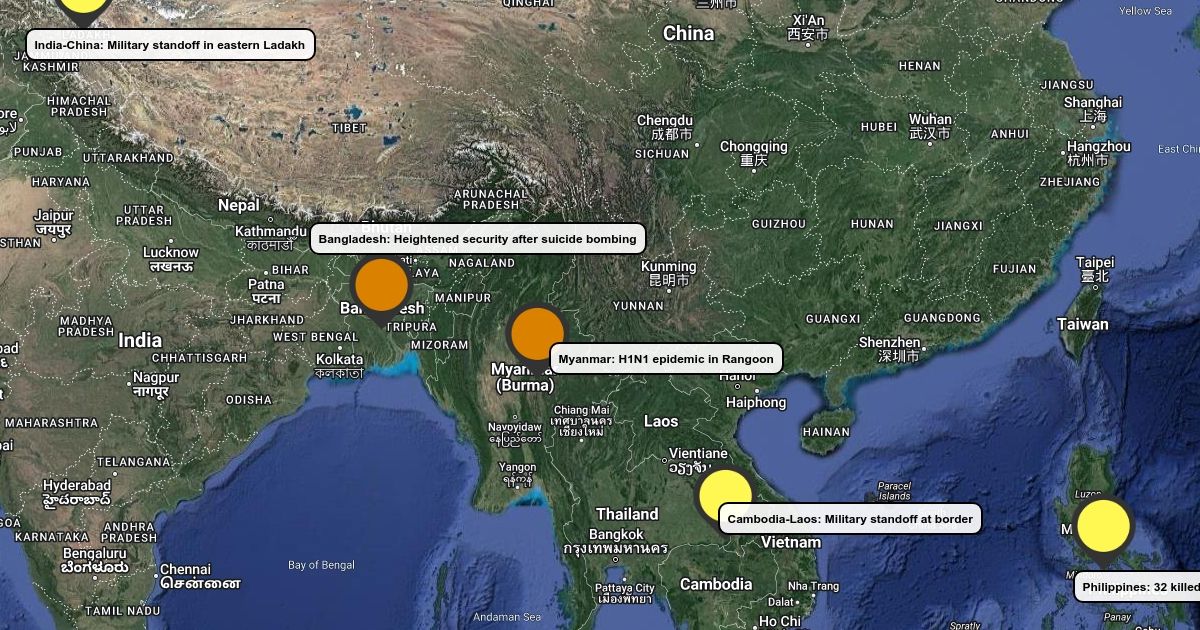Open the 'Philippines: 32 killed' label
Screen dimensions: 1200x630
click(1139, 587)
